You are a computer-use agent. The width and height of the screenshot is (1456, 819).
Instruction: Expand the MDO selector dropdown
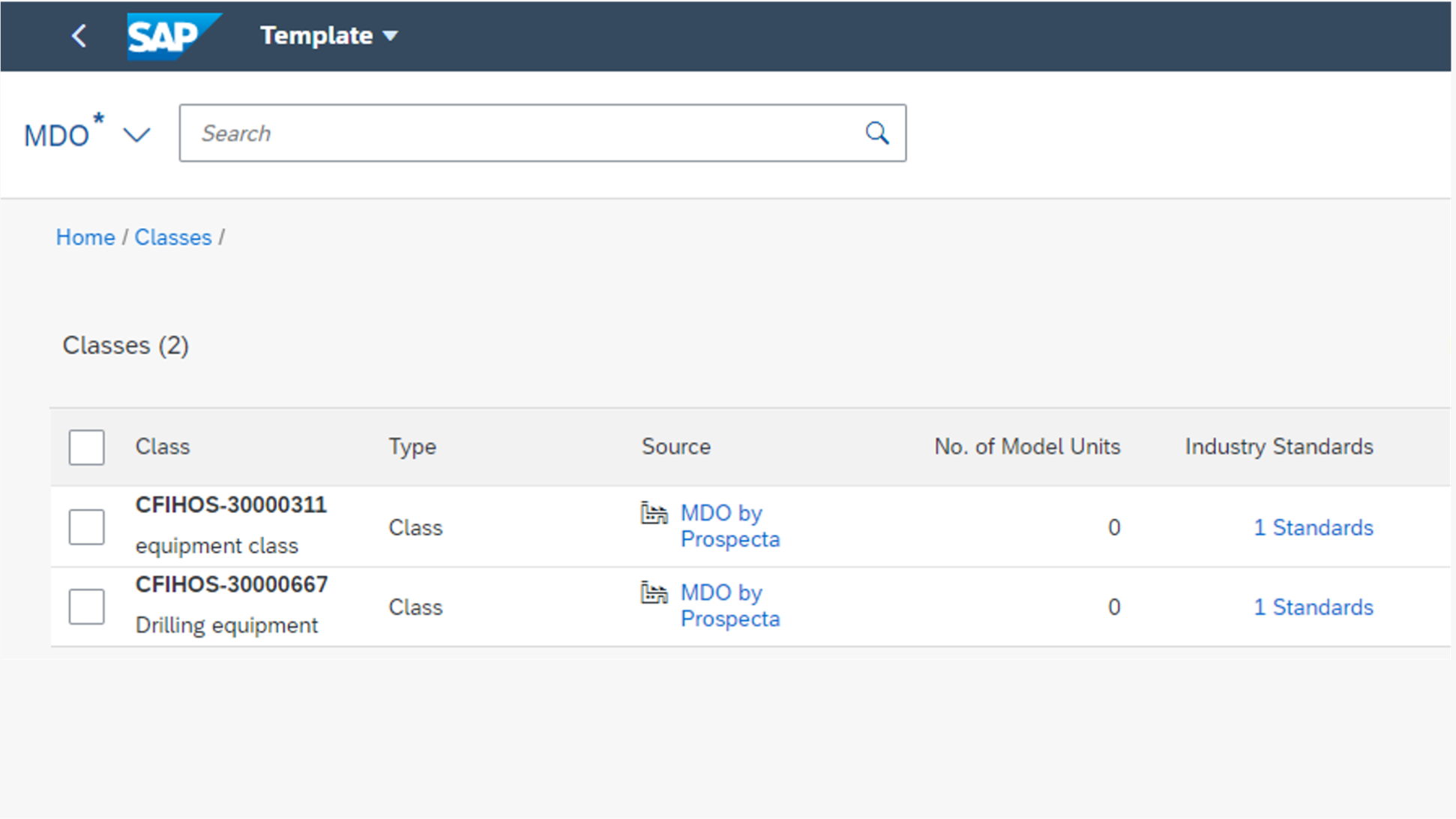pos(136,136)
